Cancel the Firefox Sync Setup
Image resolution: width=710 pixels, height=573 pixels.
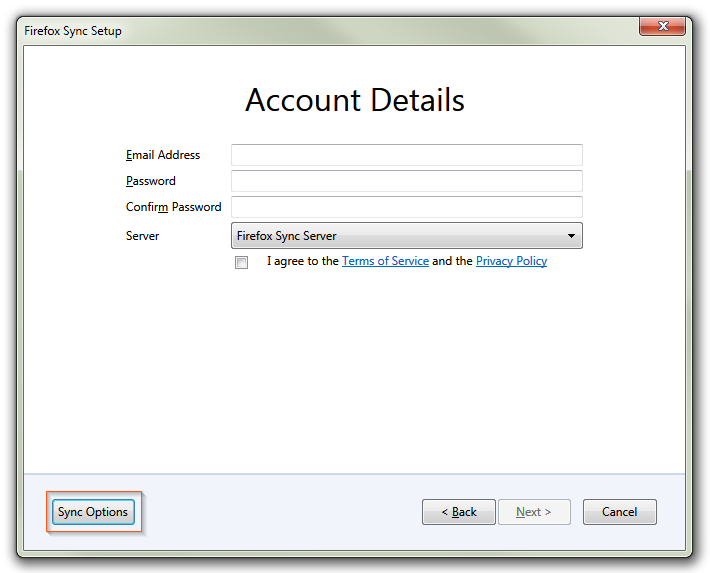click(619, 512)
